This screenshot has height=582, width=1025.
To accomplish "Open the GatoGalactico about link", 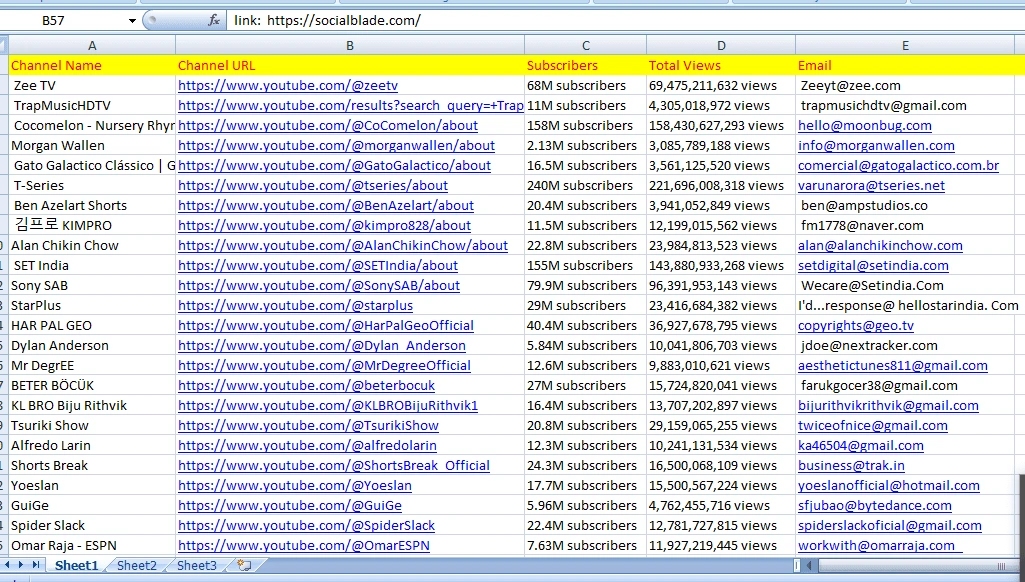I will point(334,165).
